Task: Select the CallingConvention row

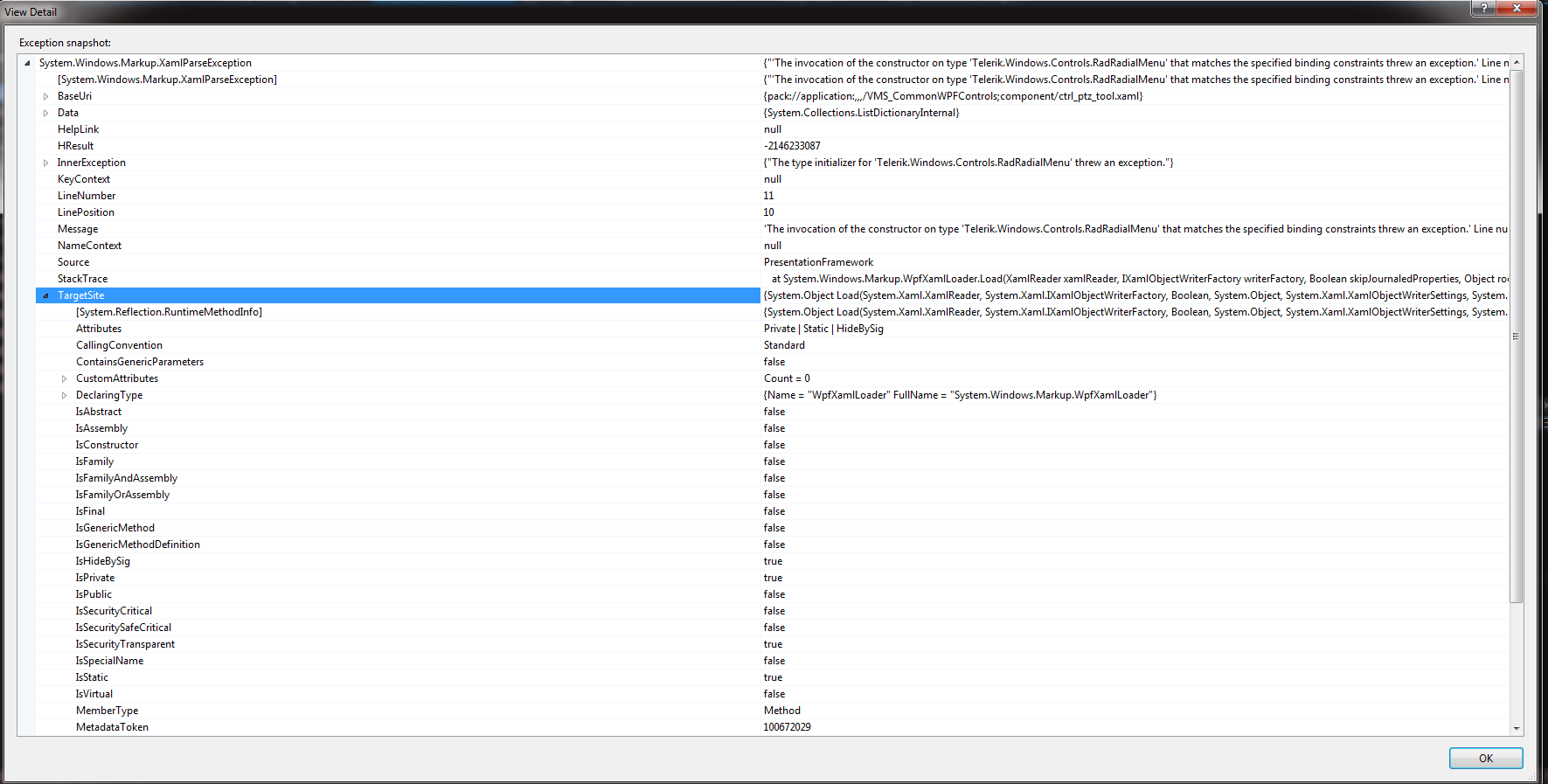Action: point(773,345)
